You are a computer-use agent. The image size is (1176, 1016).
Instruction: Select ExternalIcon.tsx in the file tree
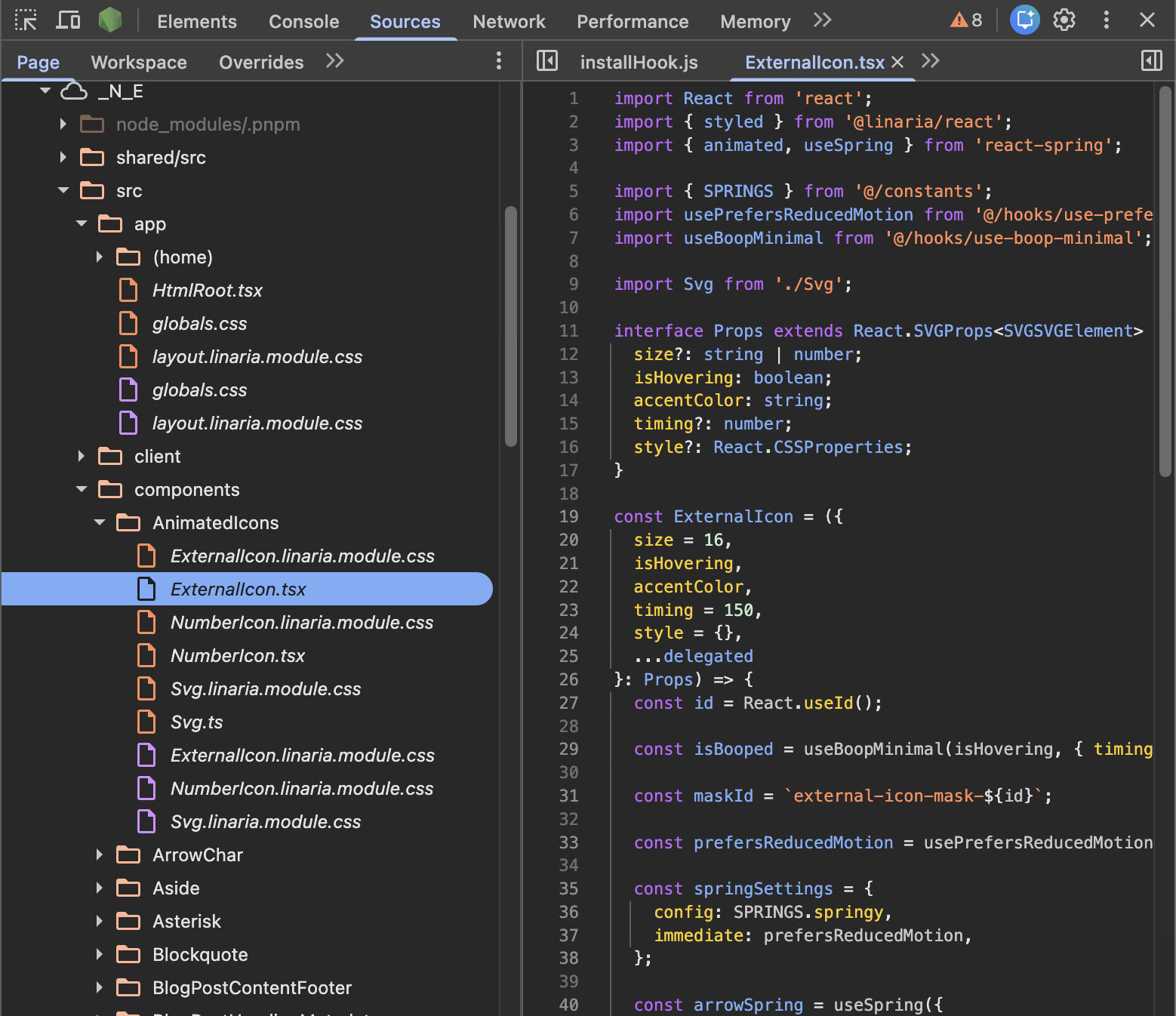[x=247, y=589]
